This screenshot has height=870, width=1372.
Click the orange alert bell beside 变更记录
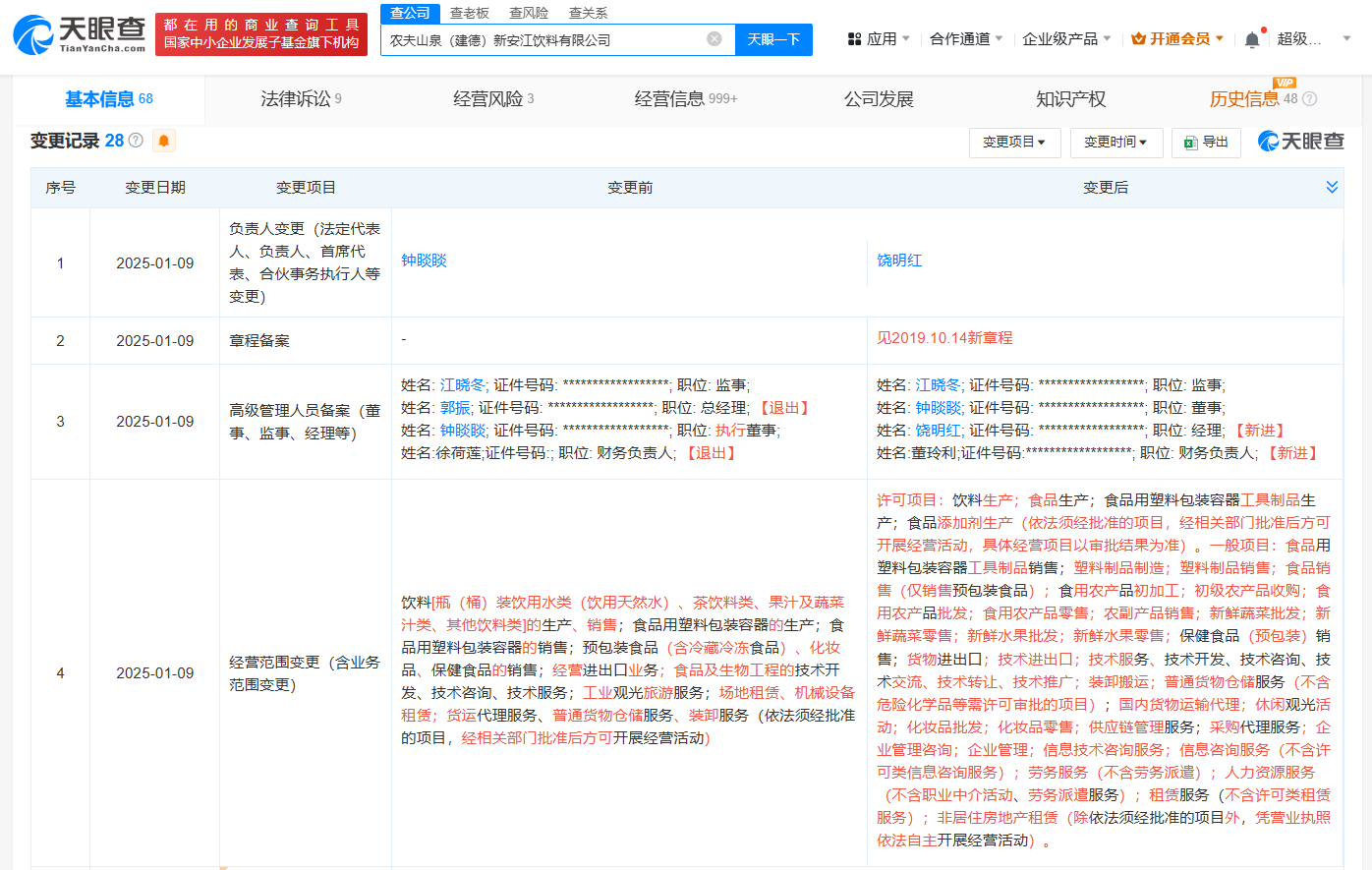(x=164, y=141)
